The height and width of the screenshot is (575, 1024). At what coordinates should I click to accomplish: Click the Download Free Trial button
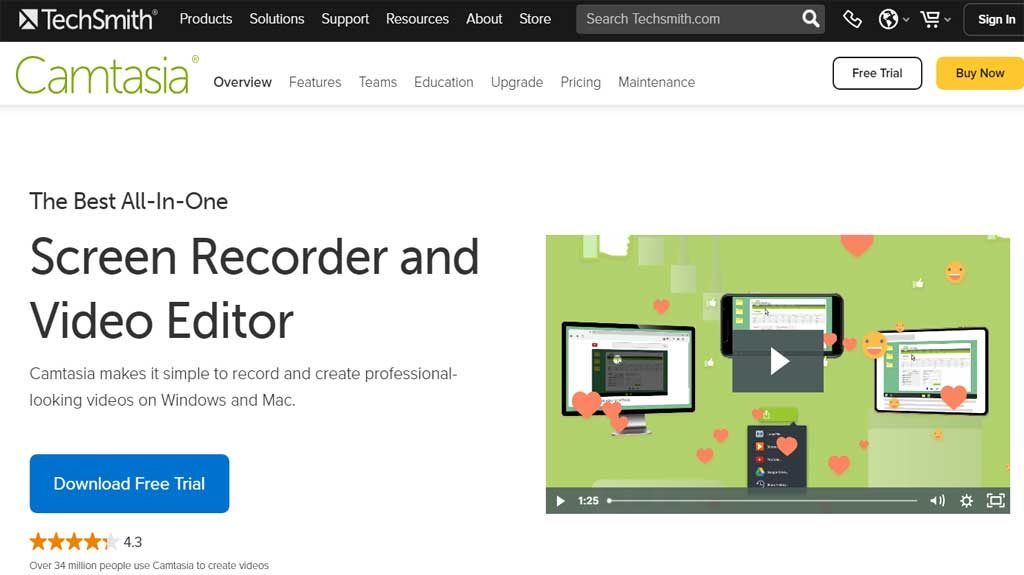pos(129,484)
